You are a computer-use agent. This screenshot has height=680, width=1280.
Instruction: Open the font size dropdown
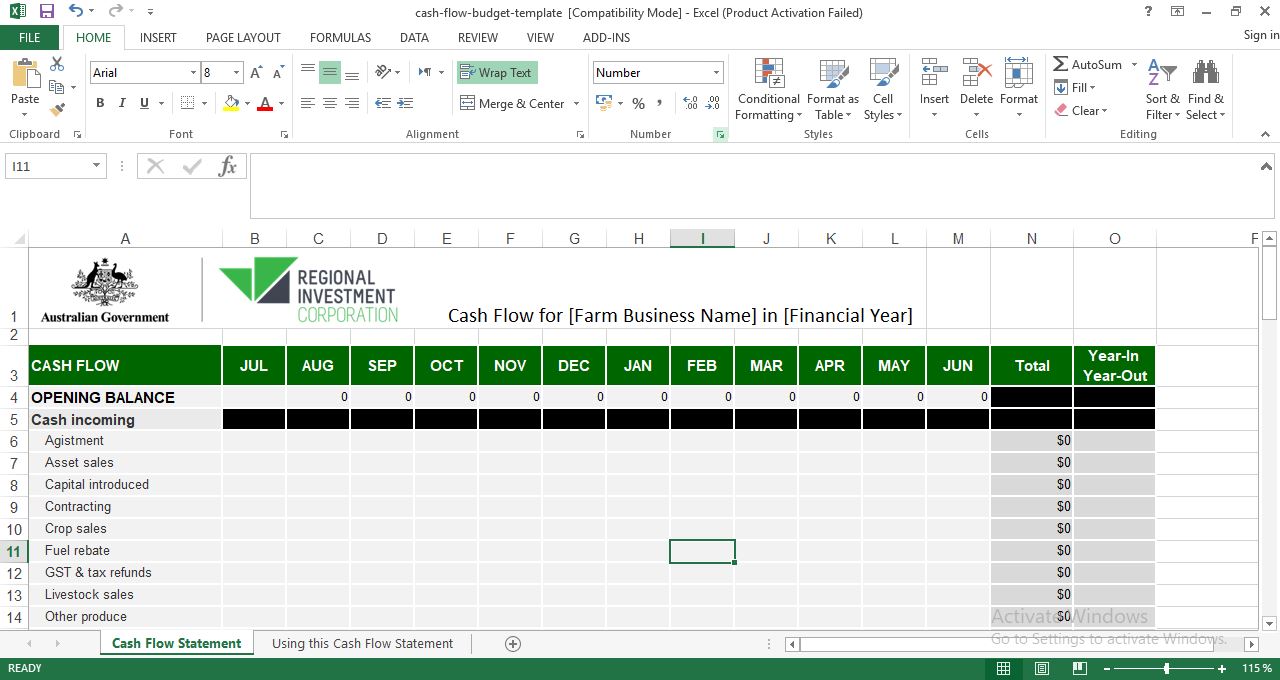coord(237,73)
